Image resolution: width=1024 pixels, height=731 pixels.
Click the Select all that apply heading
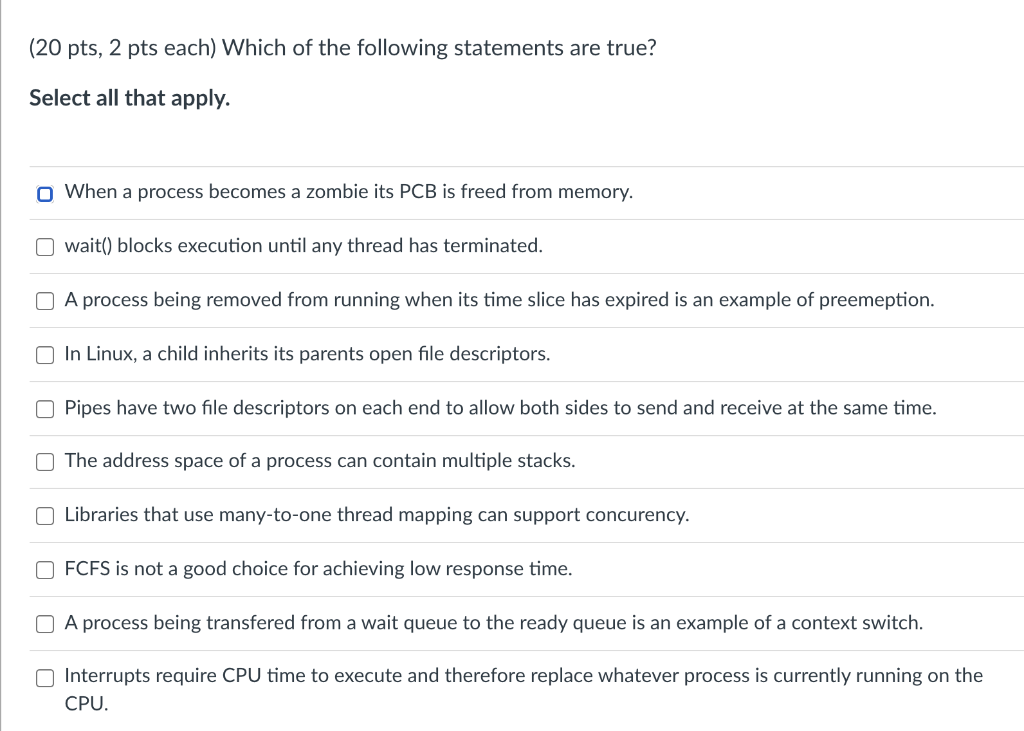tap(129, 97)
